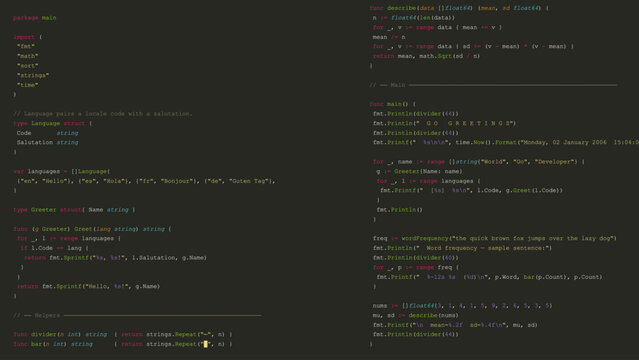Click "n := float64(len(data))" line
Screen dimensions: 639x360
(x=414, y=18)
